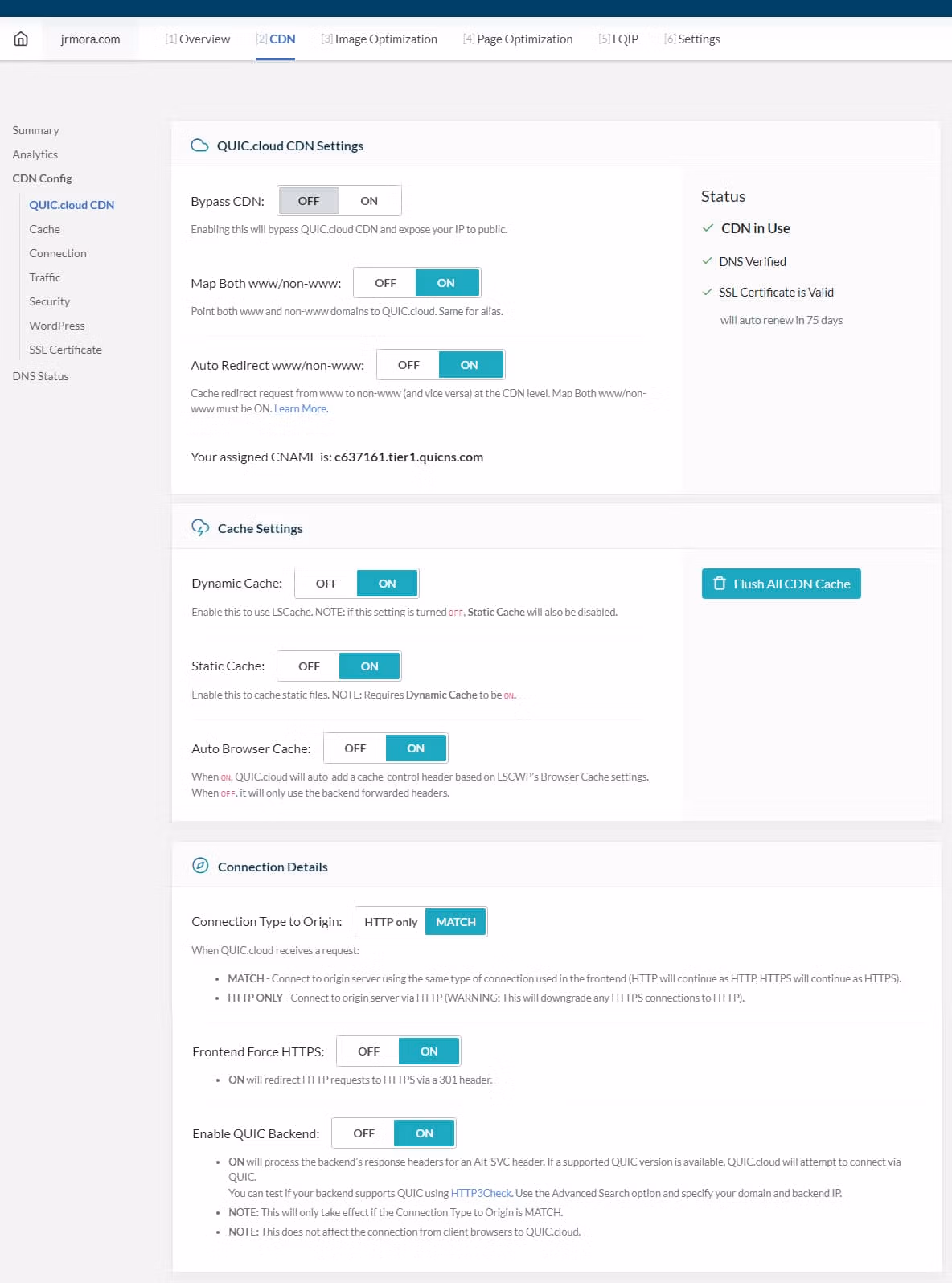The image size is (952, 1283).
Task: Click the Cache Settings lightning cloud icon
Action: tap(200, 528)
